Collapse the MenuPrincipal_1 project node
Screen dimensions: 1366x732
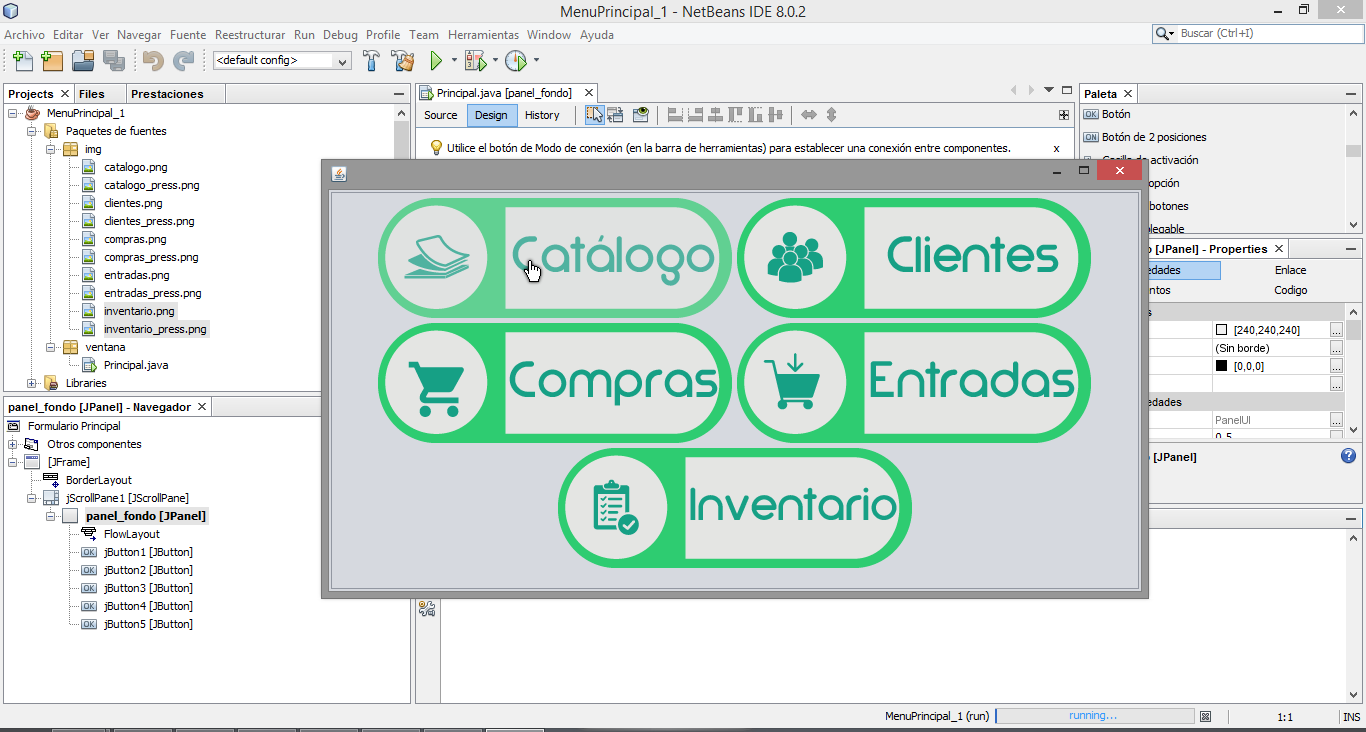13,113
